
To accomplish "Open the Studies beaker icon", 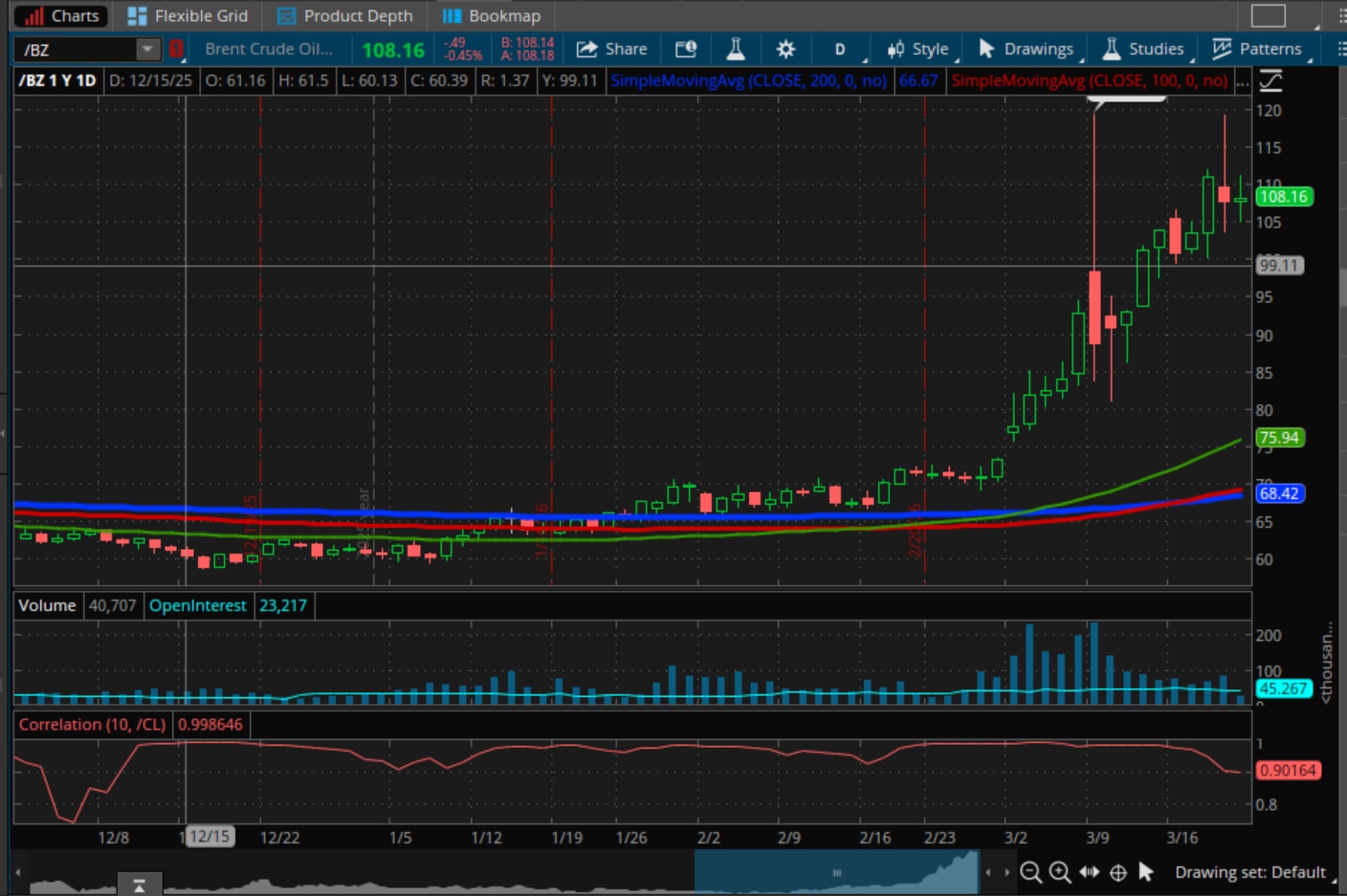I will pos(735,49).
